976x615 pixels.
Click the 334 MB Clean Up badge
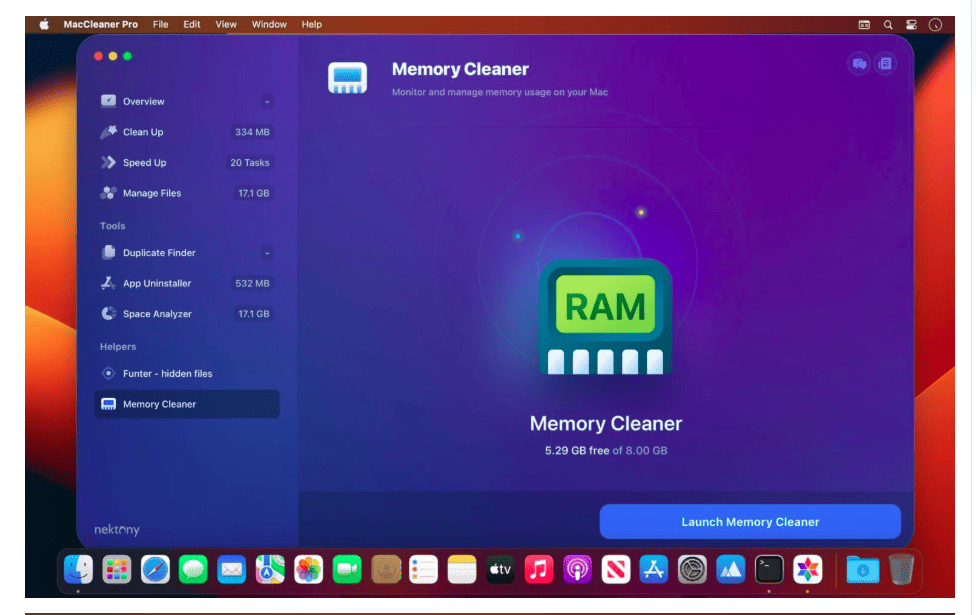point(252,132)
